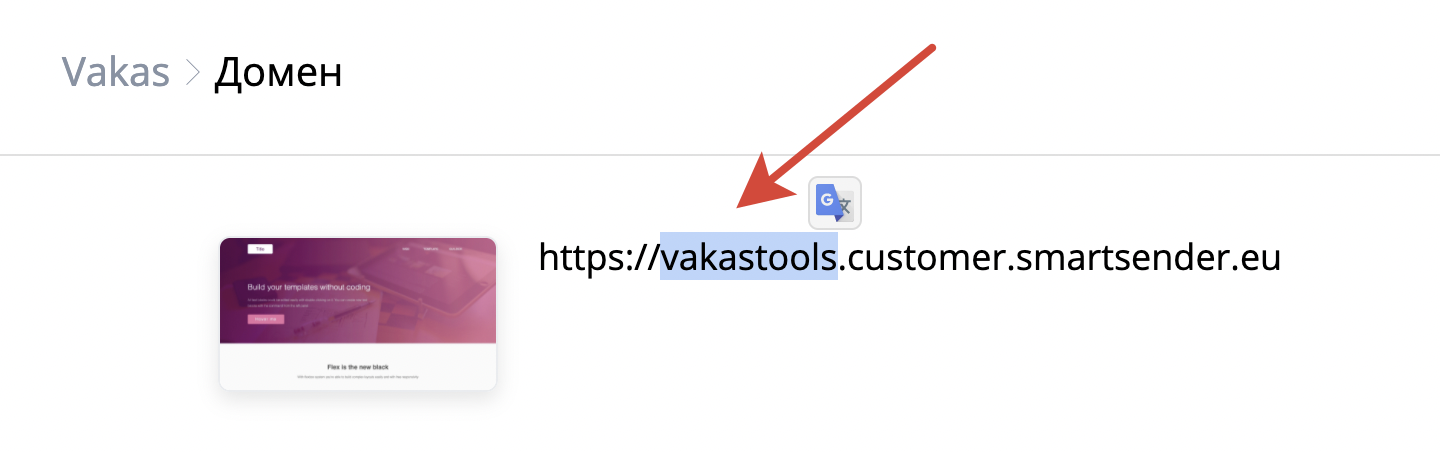The height and width of the screenshot is (452, 1440).
Task: Click the Flex is the new black heading
Action: click(x=358, y=367)
